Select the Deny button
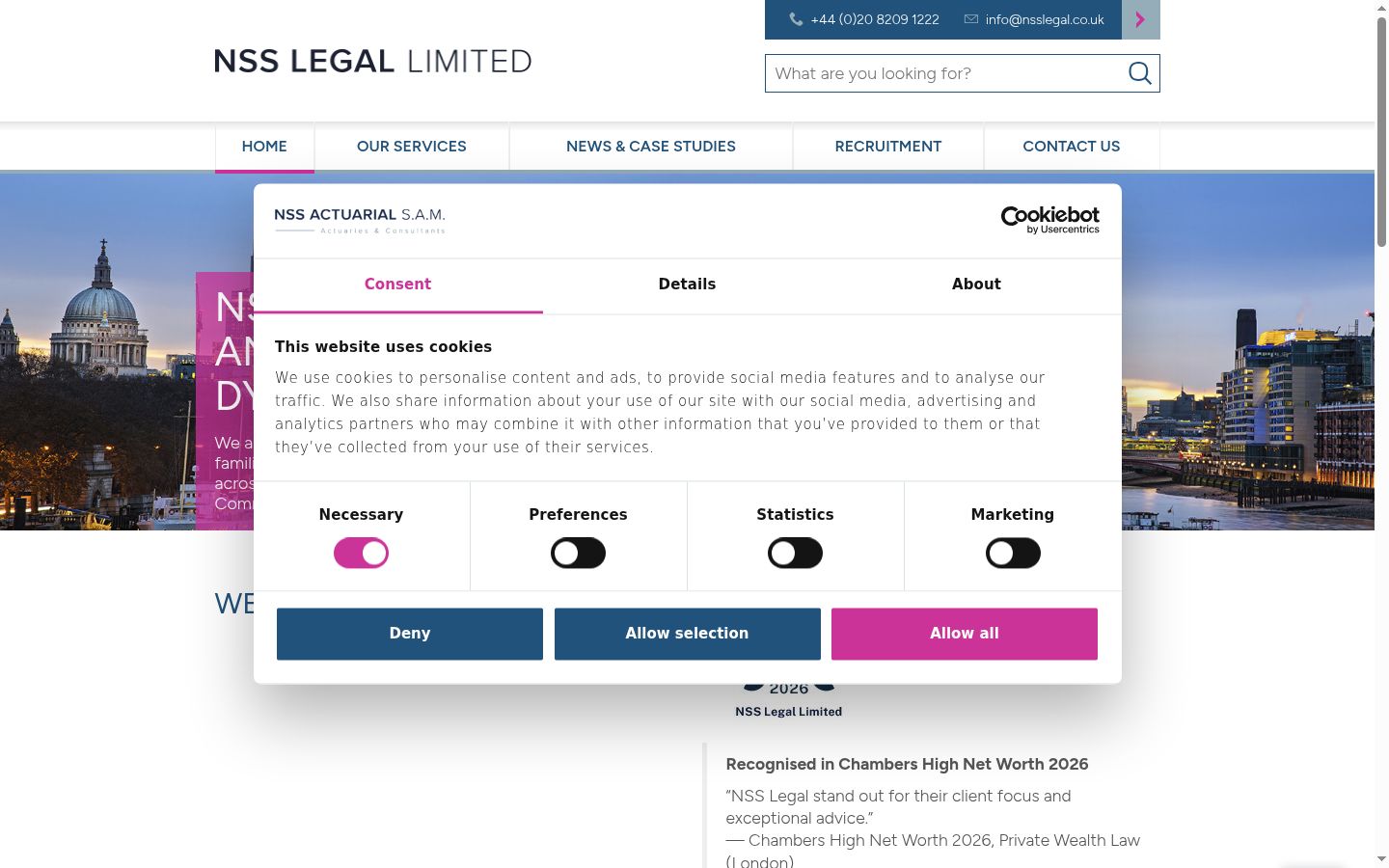The height and width of the screenshot is (868, 1389). point(410,634)
